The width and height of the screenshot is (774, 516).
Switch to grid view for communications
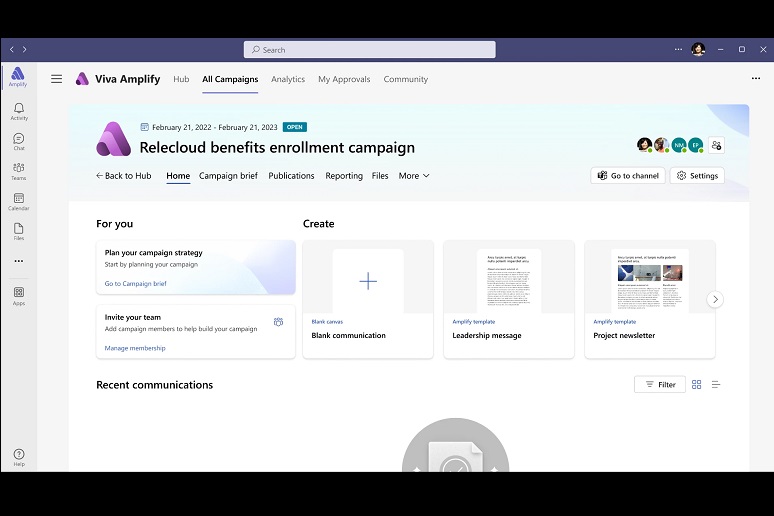pyautogui.click(x=697, y=384)
